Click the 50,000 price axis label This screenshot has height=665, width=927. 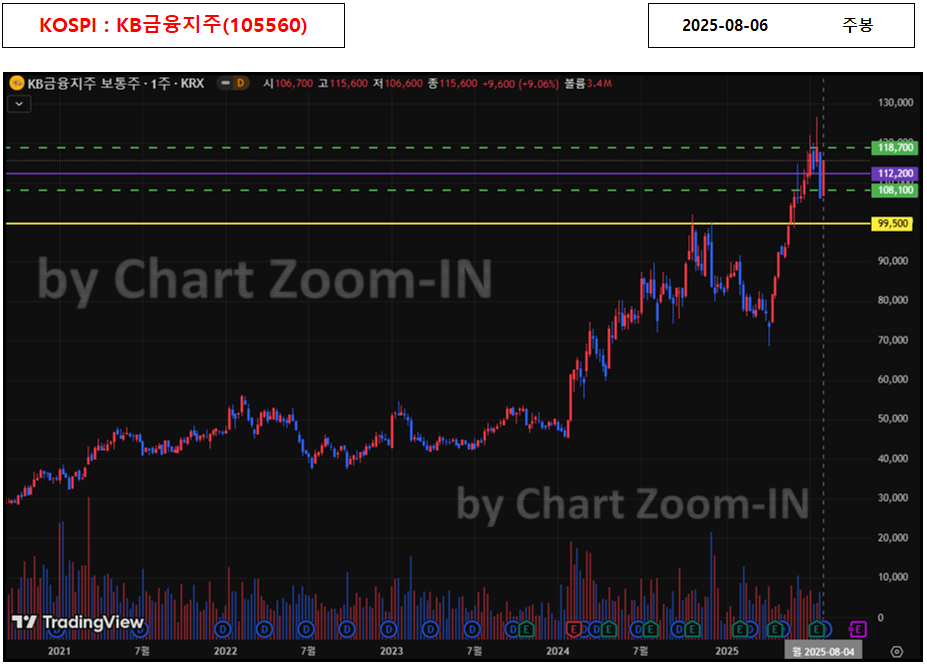click(895, 419)
